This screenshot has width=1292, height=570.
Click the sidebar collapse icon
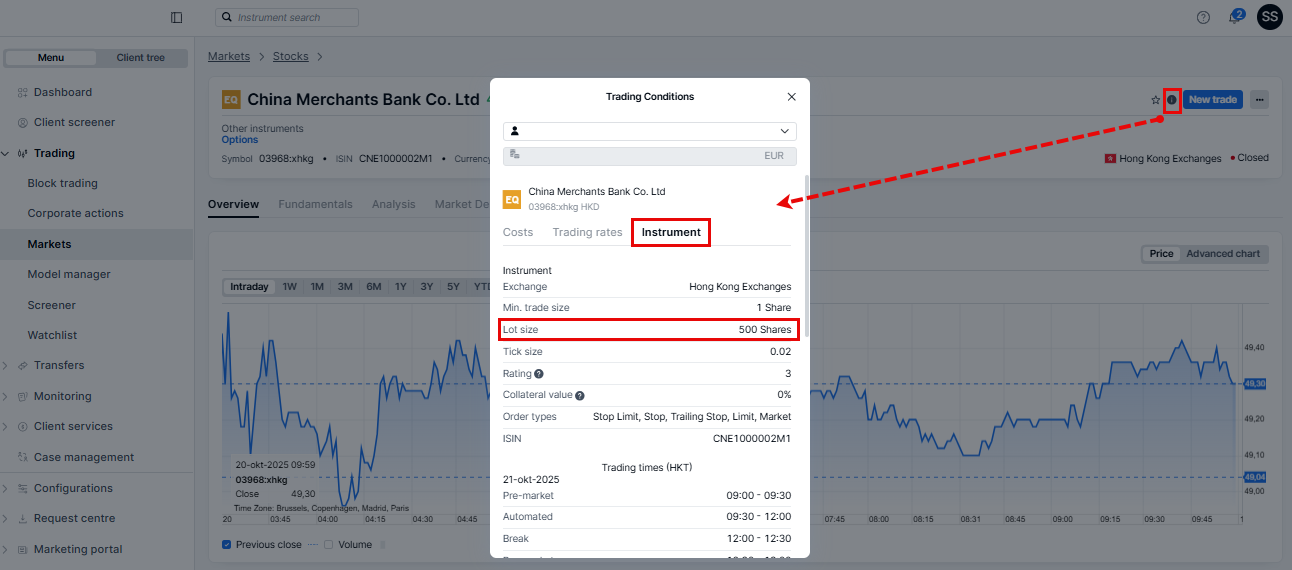(177, 17)
